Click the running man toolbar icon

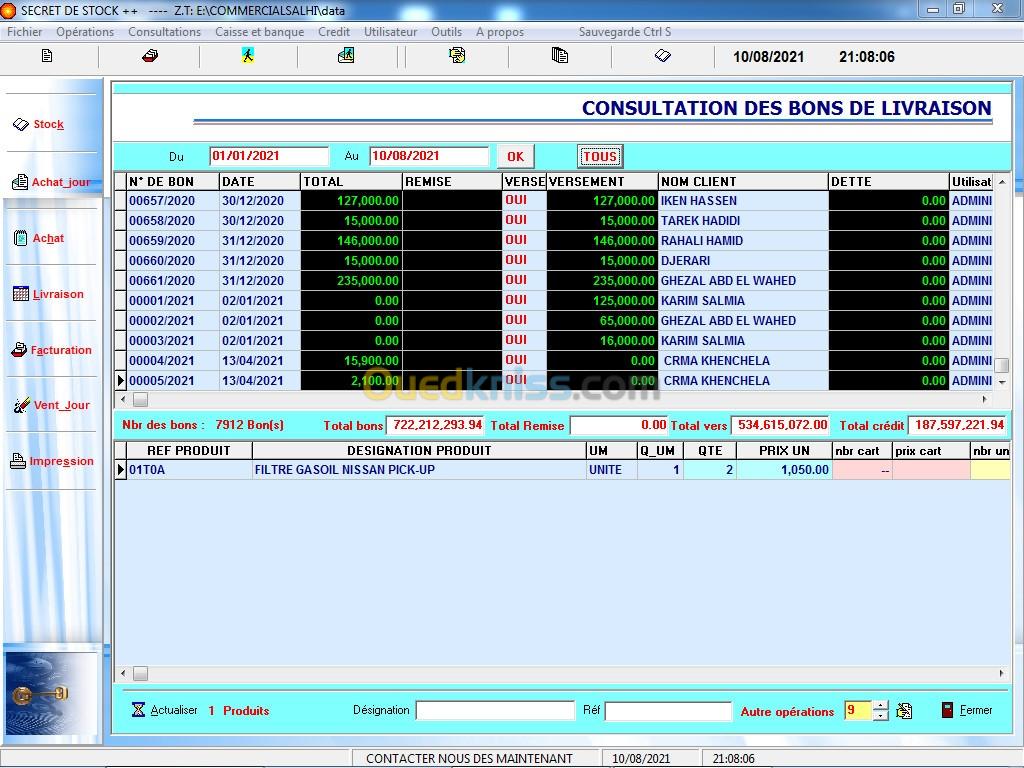[247, 56]
